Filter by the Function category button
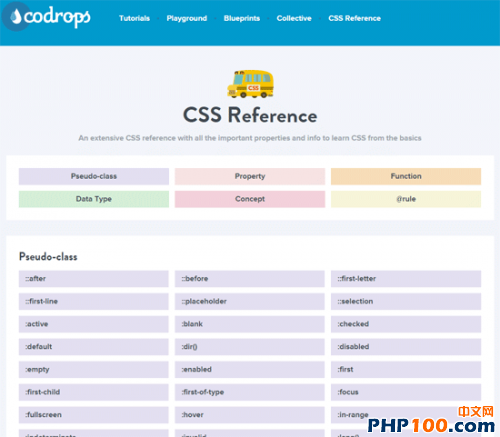This screenshot has width=500, height=437. click(406, 176)
